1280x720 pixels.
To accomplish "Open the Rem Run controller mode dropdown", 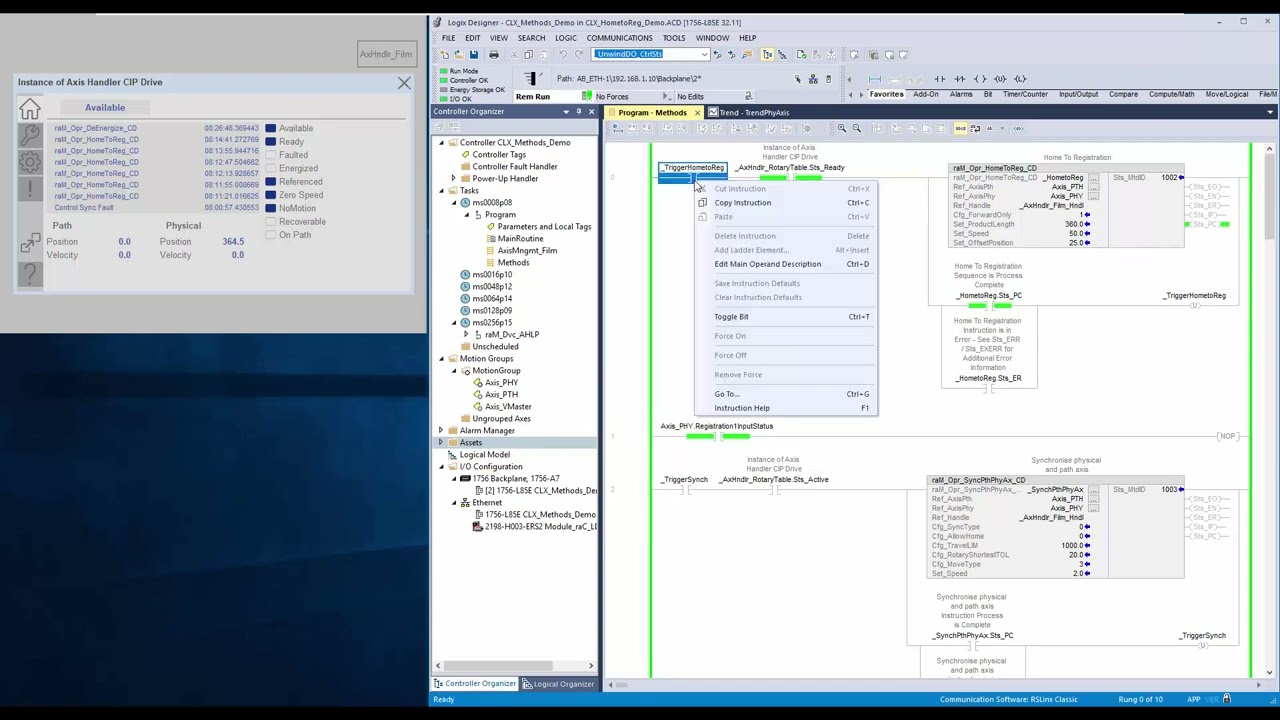I will (x=585, y=97).
